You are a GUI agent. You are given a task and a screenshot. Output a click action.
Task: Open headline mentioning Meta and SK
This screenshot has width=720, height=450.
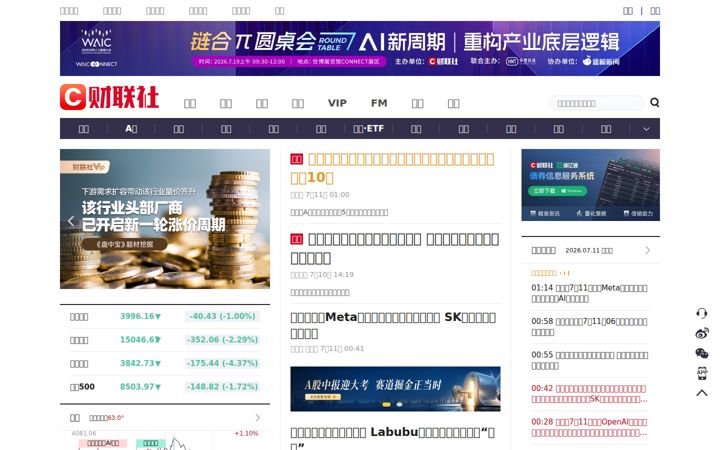[x=393, y=325]
